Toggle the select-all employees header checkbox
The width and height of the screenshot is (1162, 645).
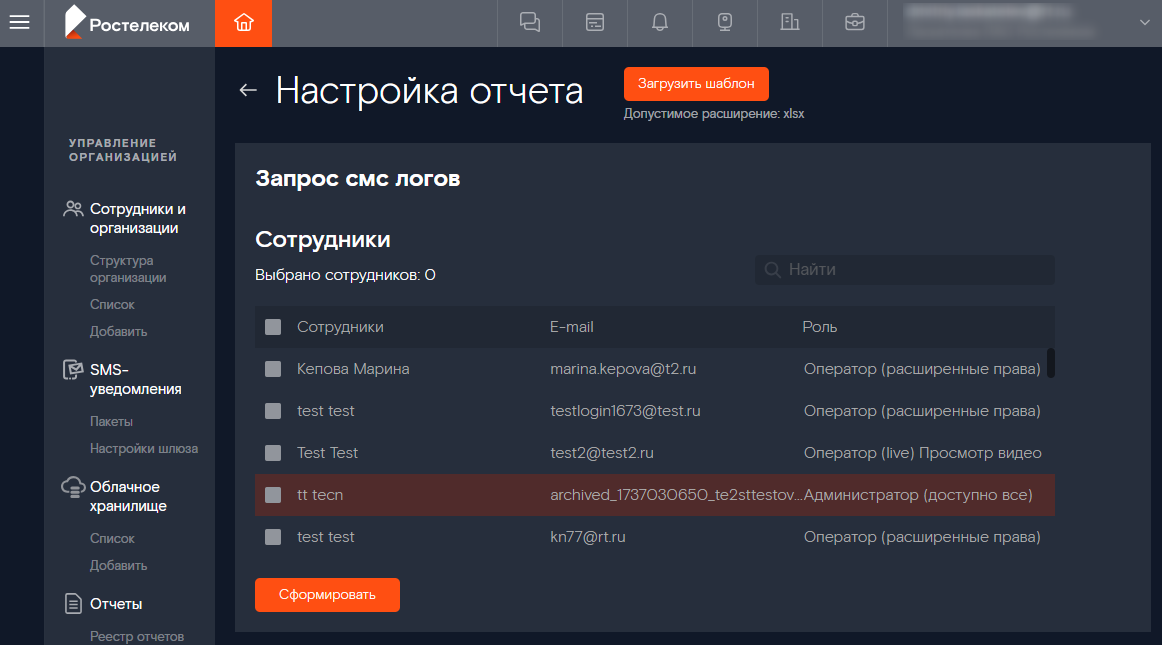coord(273,327)
